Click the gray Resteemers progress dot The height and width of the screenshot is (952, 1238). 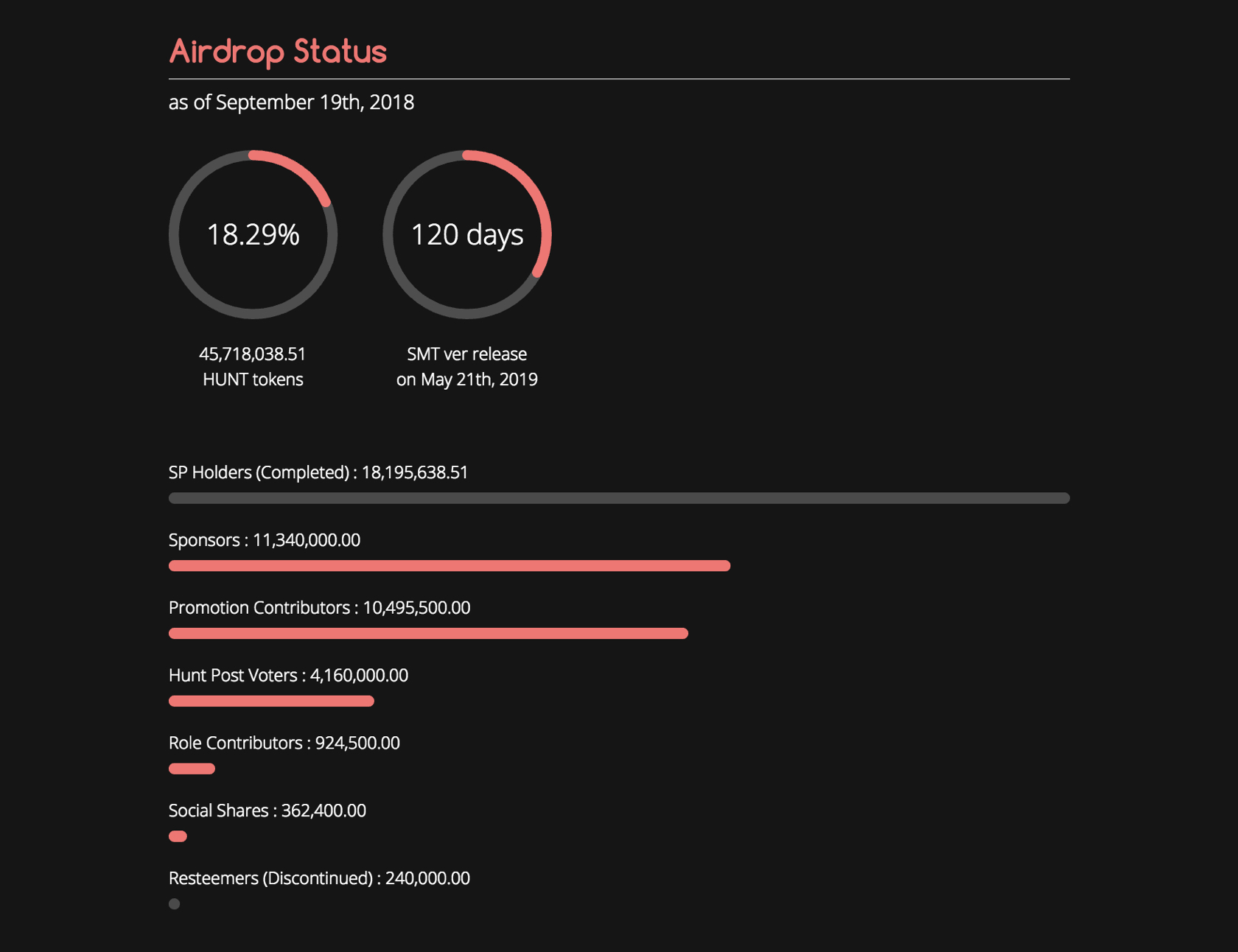[175, 904]
